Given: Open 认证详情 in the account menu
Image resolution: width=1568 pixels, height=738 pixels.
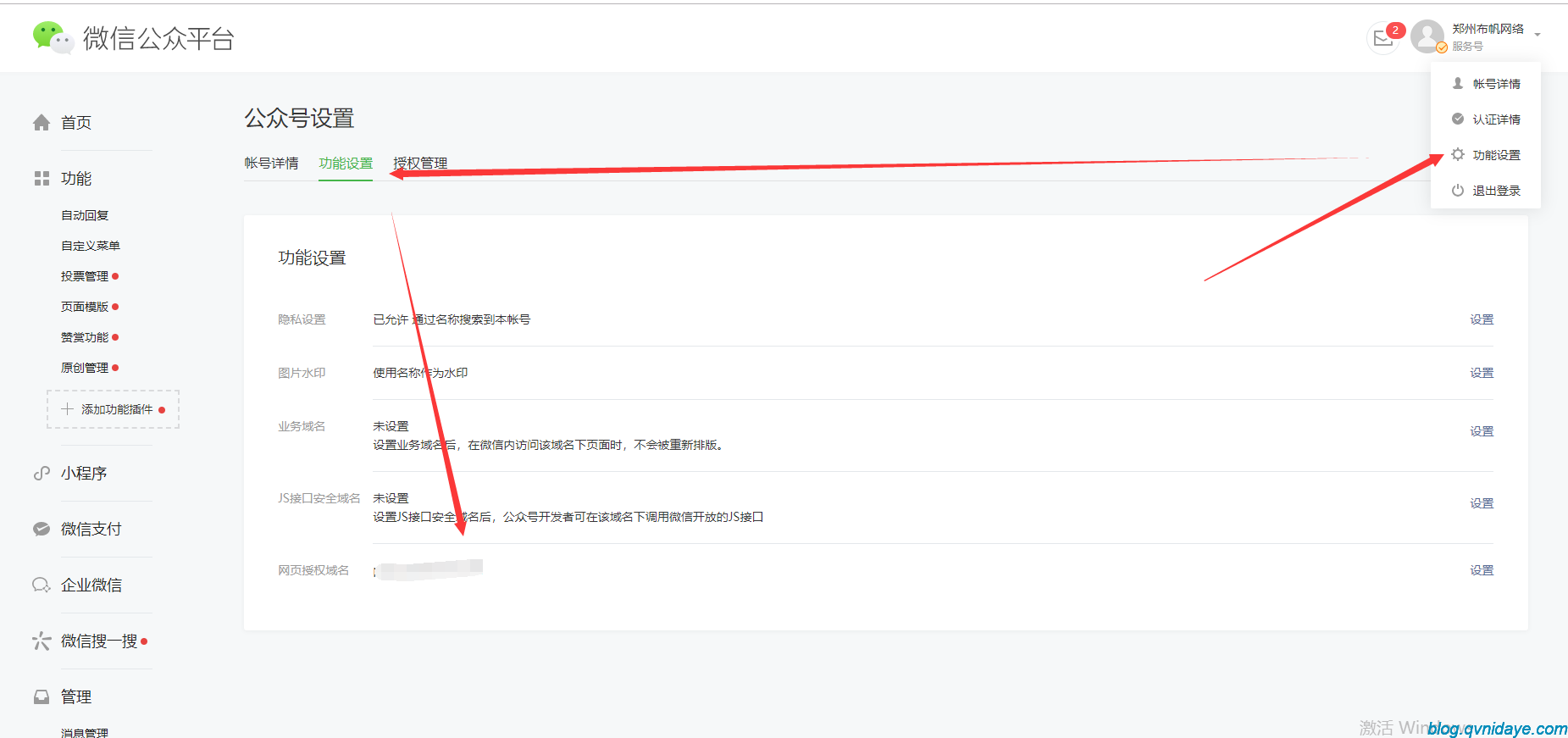Looking at the screenshot, I should click(1496, 119).
